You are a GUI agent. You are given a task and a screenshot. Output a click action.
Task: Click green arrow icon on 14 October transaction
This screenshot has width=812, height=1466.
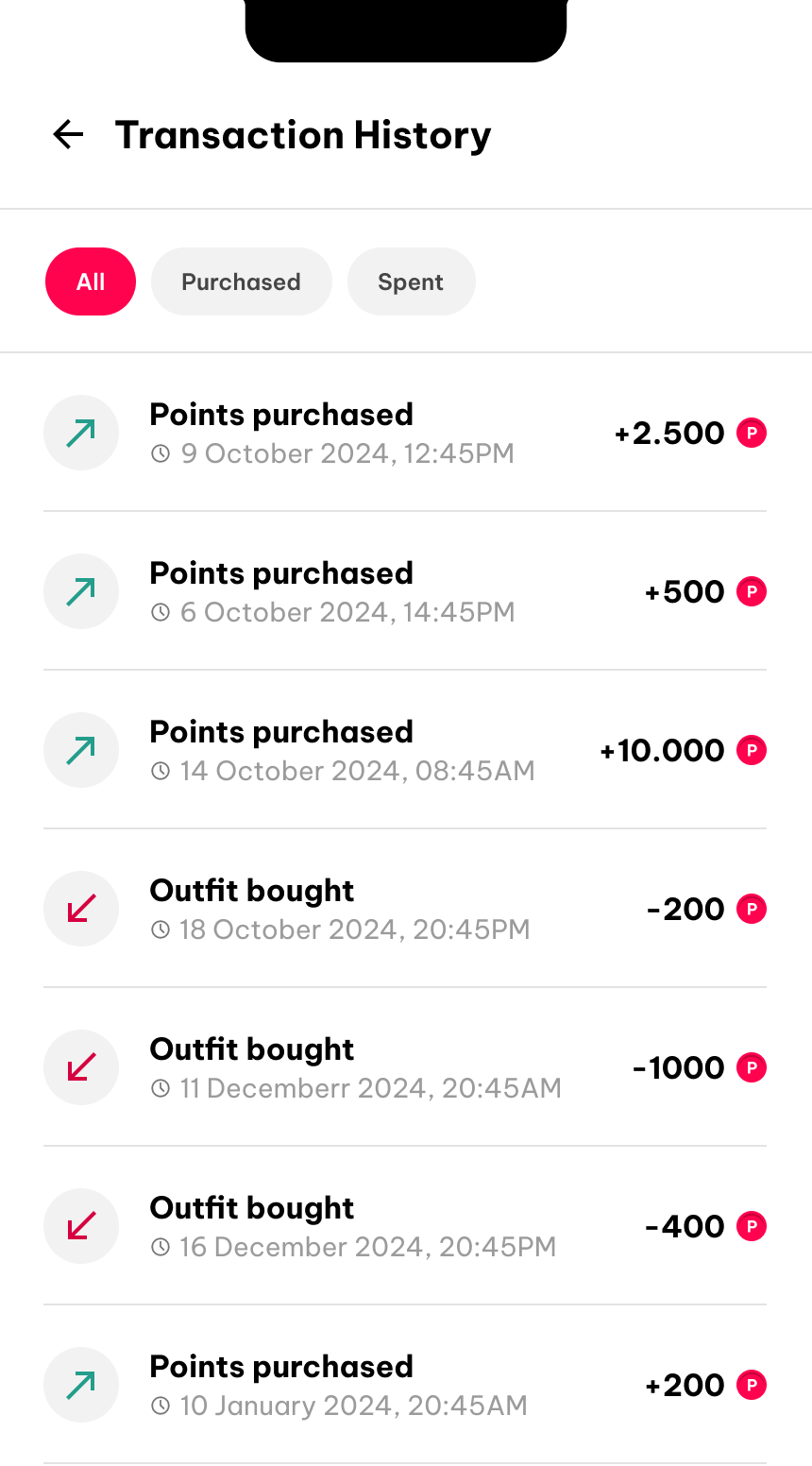click(81, 750)
